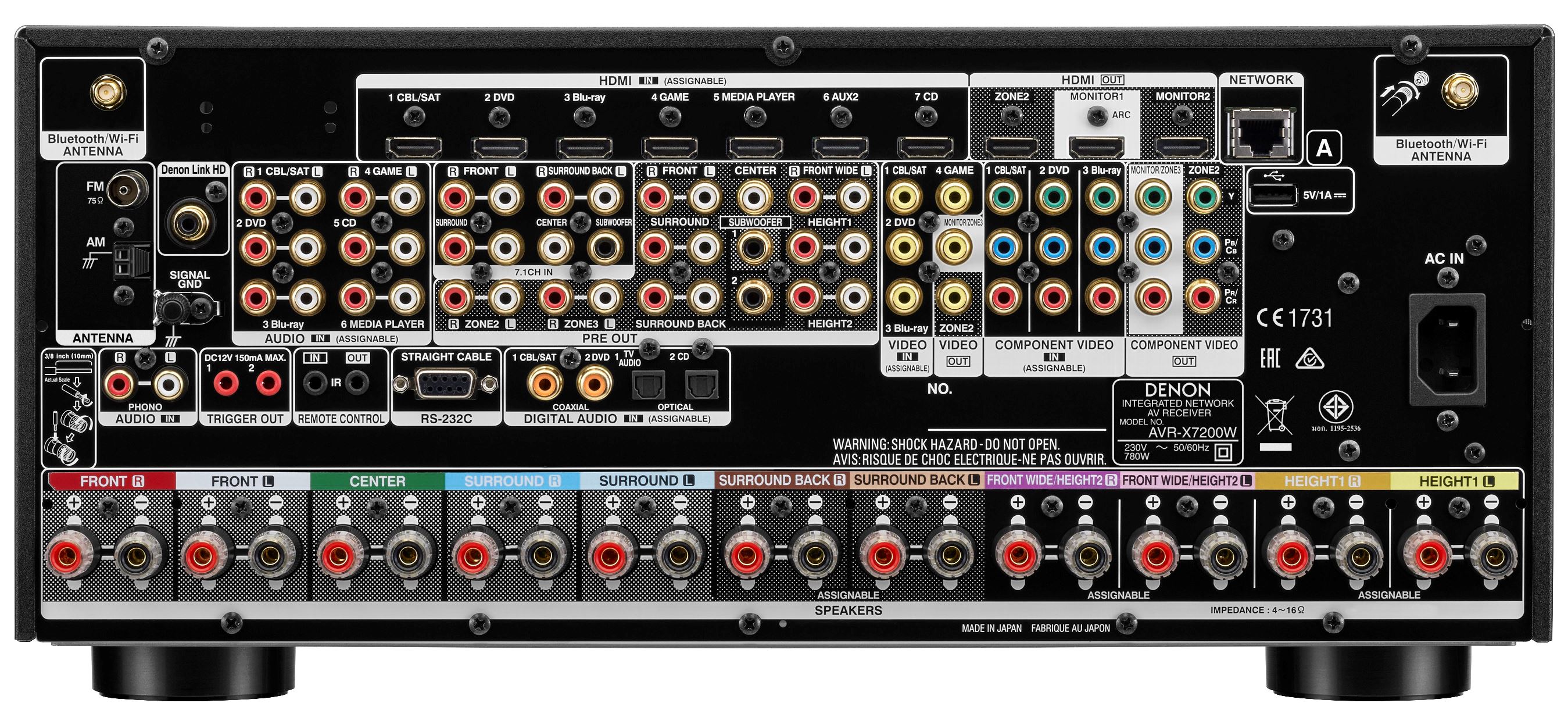Click the HDMI 1 CBL/SAT input port
1568x721 pixels.
coord(413,147)
